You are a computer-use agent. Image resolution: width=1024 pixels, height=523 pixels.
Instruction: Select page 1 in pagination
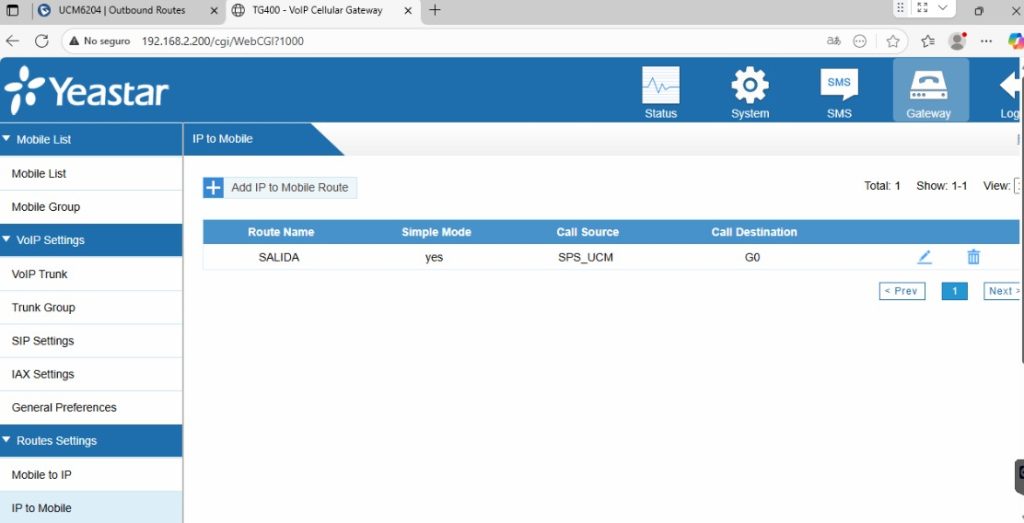click(x=954, y=291)
